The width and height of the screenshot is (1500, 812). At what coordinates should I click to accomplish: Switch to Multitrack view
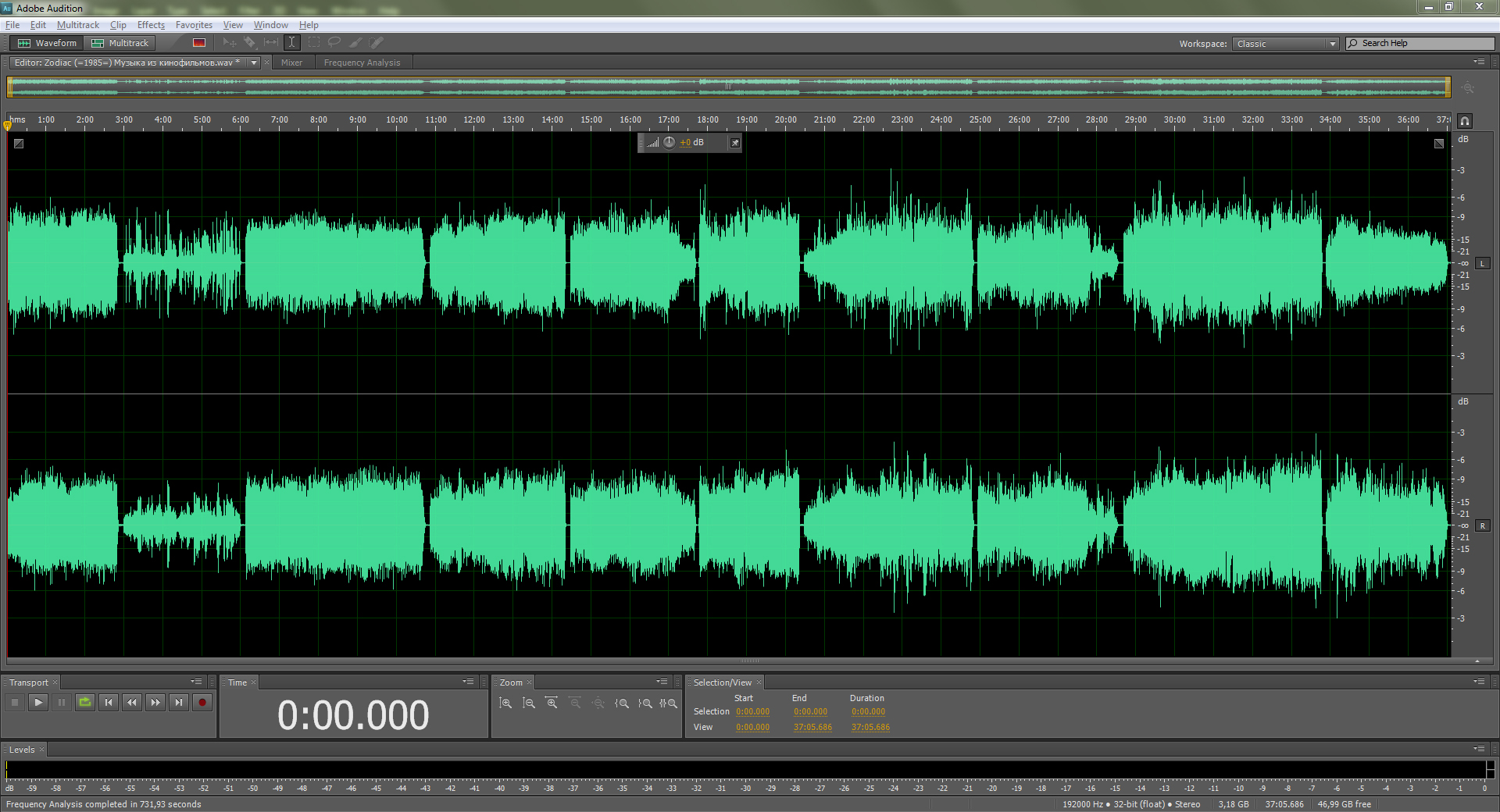coord(120,43)
